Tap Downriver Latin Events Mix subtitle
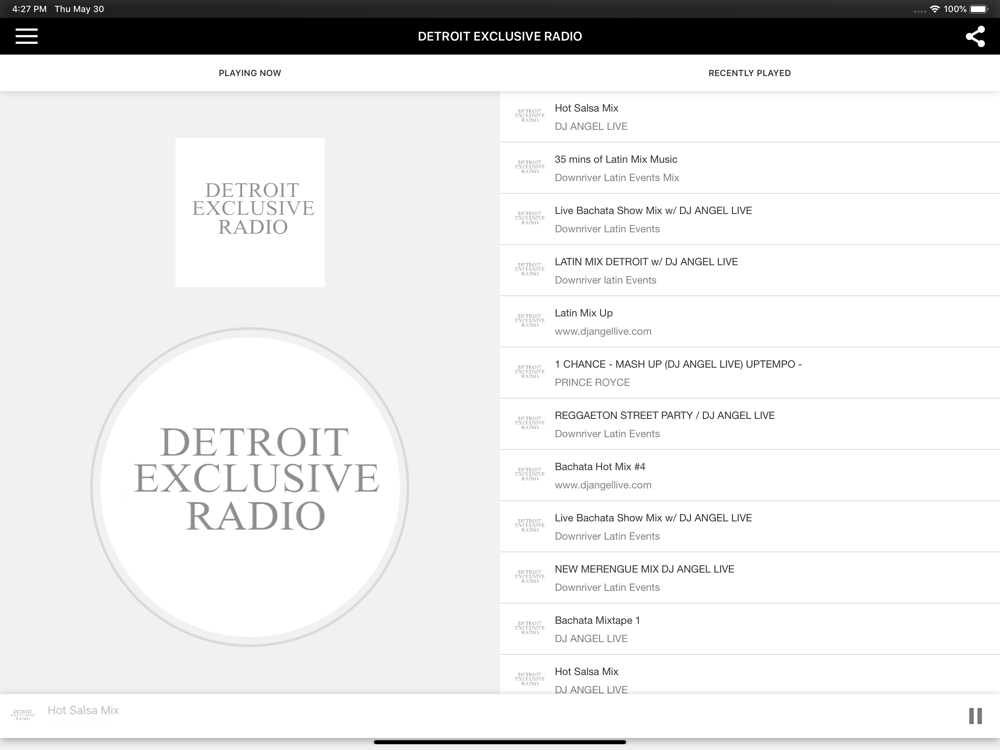The image size is (1000, 750). (617, 177)
